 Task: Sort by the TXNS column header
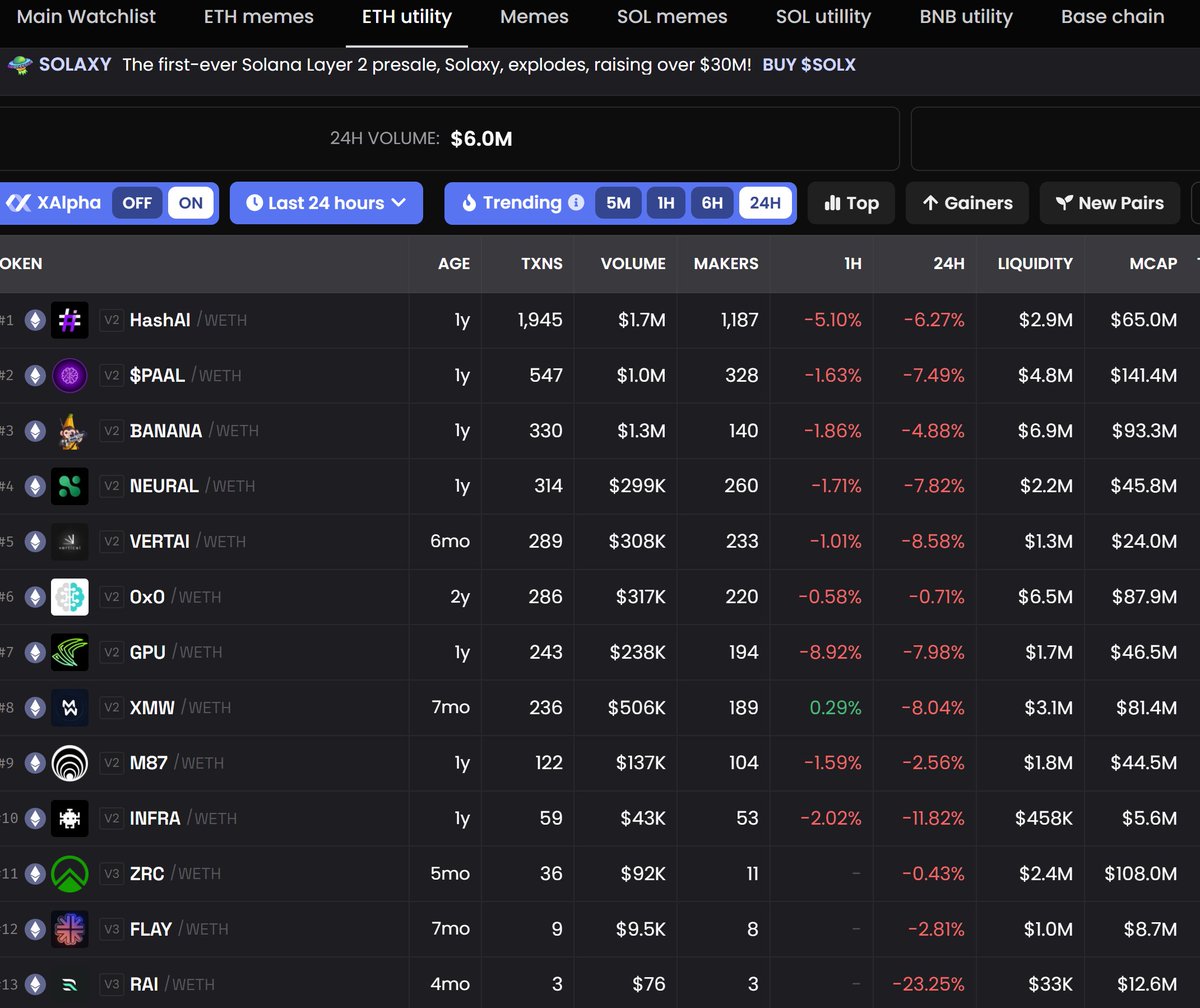point(541,264)
